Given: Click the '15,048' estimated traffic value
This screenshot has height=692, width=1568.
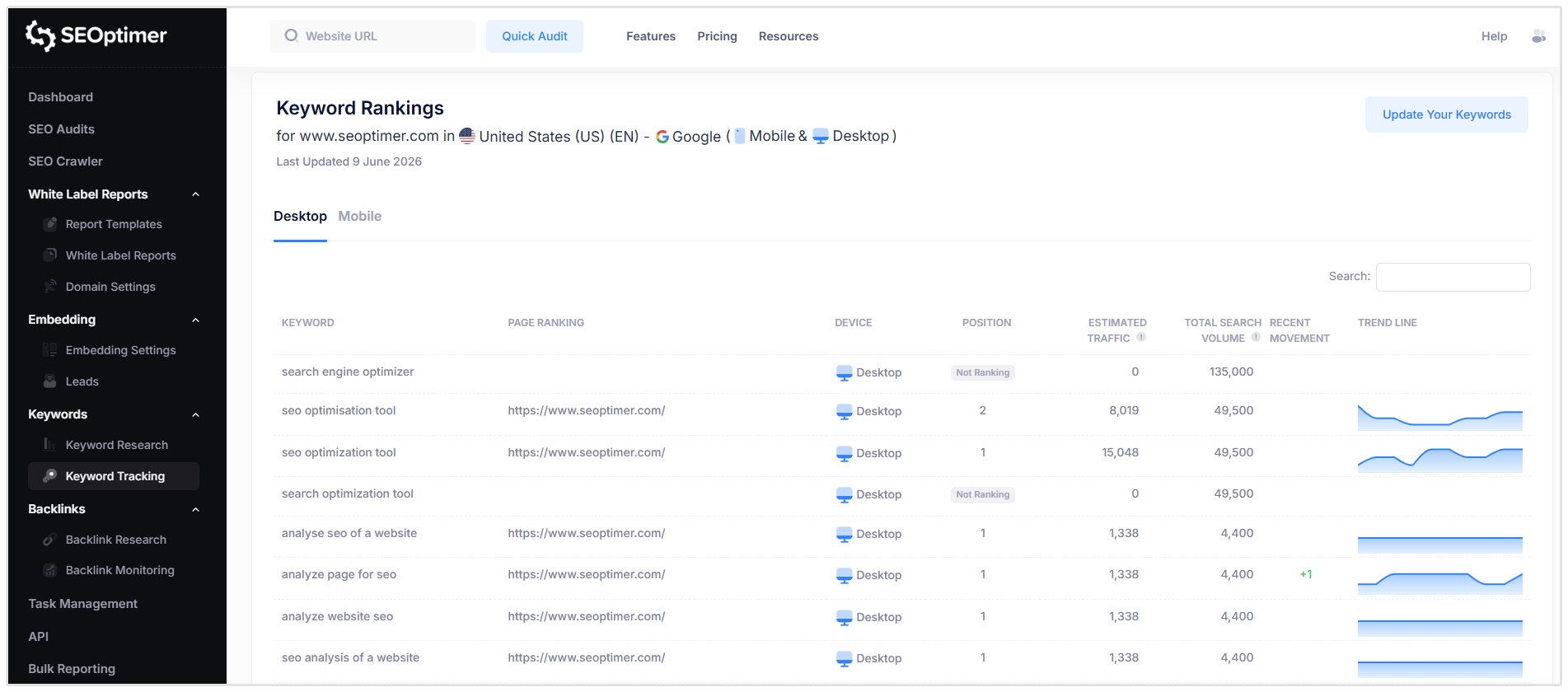Looking at the screenshot, I should [1121, 452].
